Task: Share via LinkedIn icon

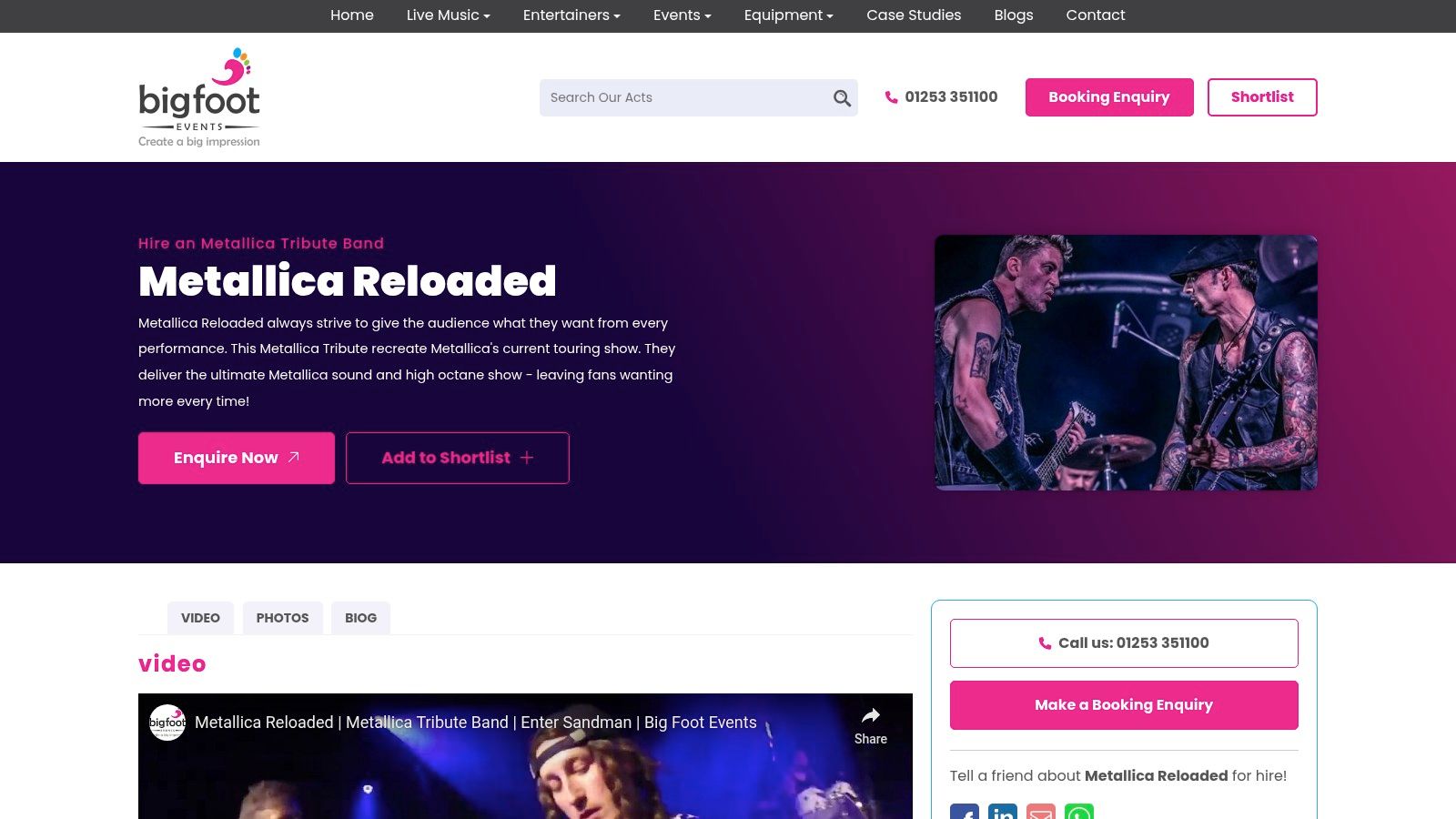Action: point(1003,812)
